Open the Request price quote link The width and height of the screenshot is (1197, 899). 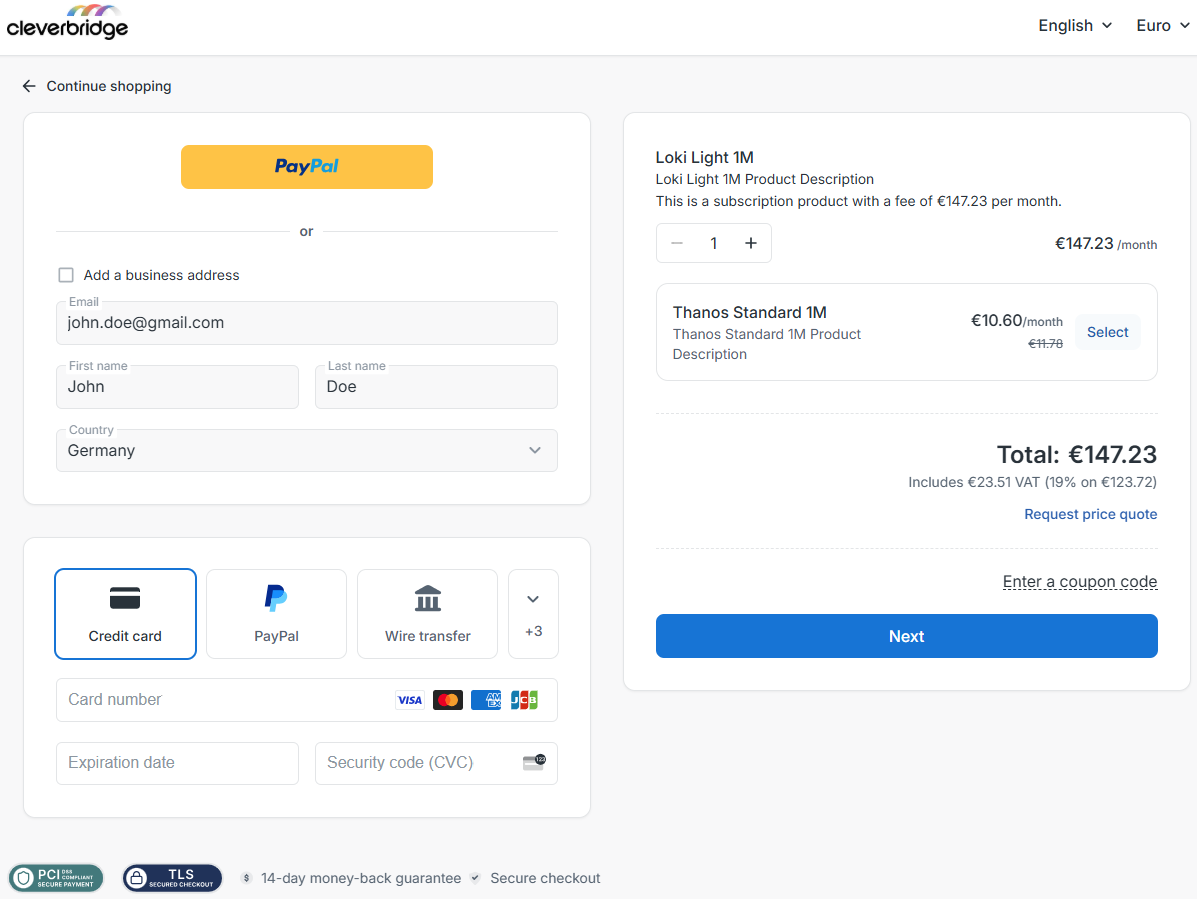[x=1091, y=514]
